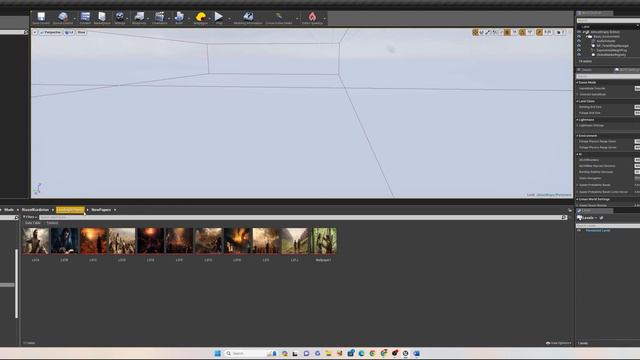
Task: Open View Options in content browser
Action: point(558,343)
